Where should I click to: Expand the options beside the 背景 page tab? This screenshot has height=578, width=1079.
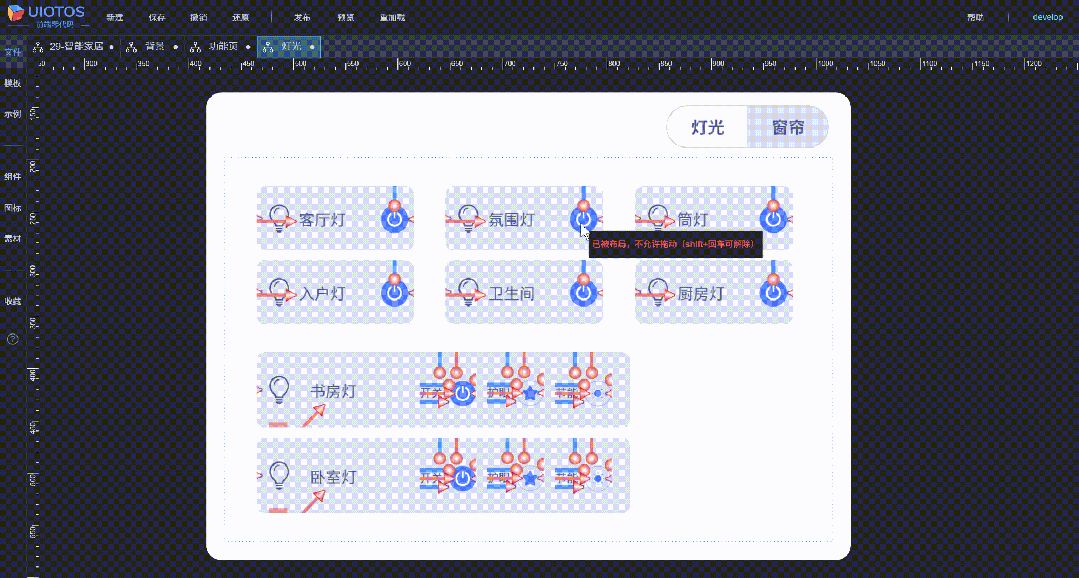[x=177, y=47]
